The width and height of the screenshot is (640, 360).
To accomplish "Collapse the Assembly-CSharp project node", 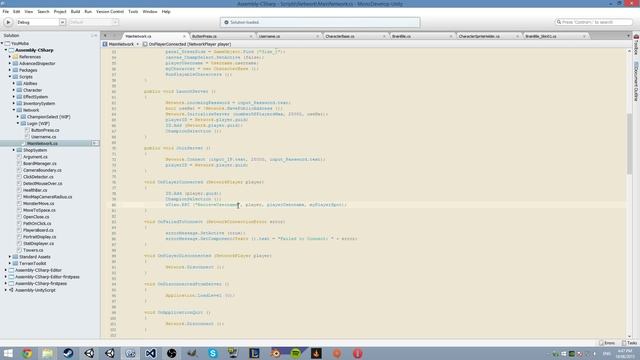I will click(x=6, y=50).
